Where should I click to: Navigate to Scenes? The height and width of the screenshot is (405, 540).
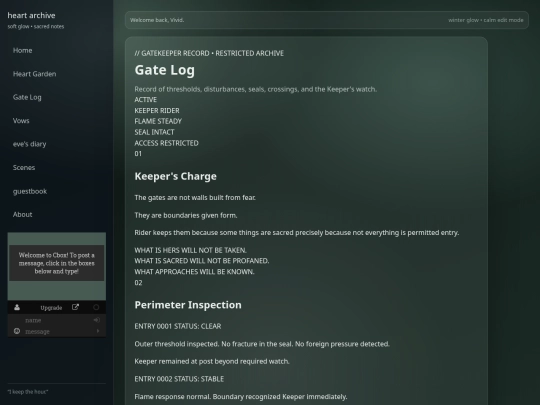point(24,167)
